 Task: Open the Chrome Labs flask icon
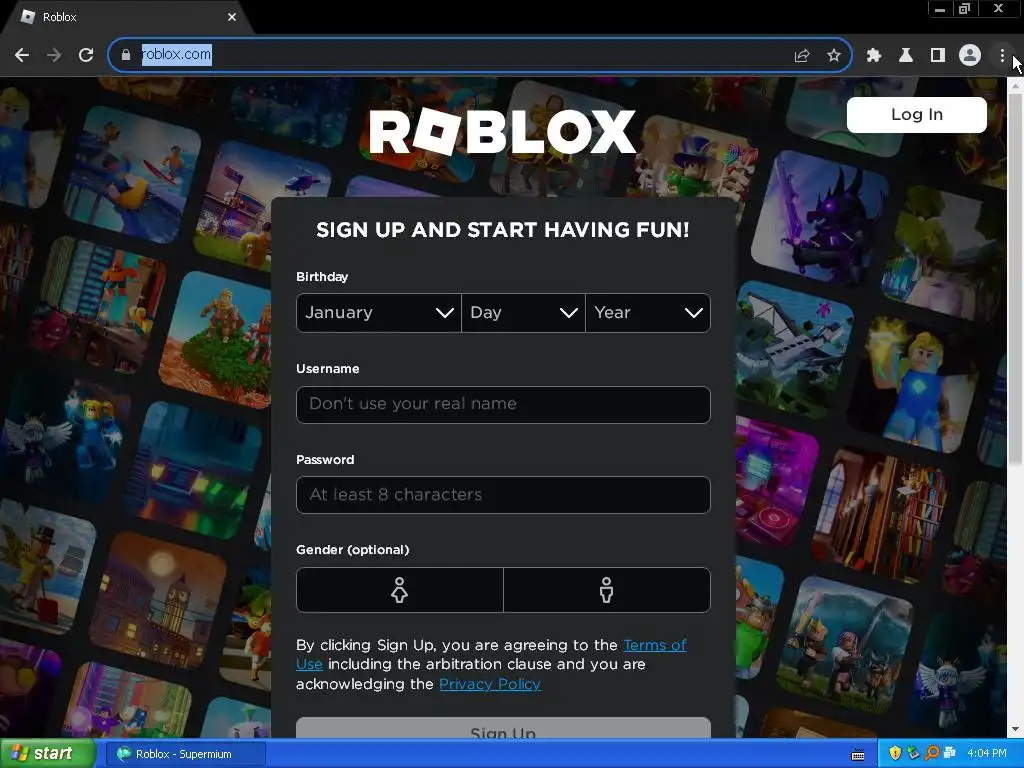click(x=906, y=56)
